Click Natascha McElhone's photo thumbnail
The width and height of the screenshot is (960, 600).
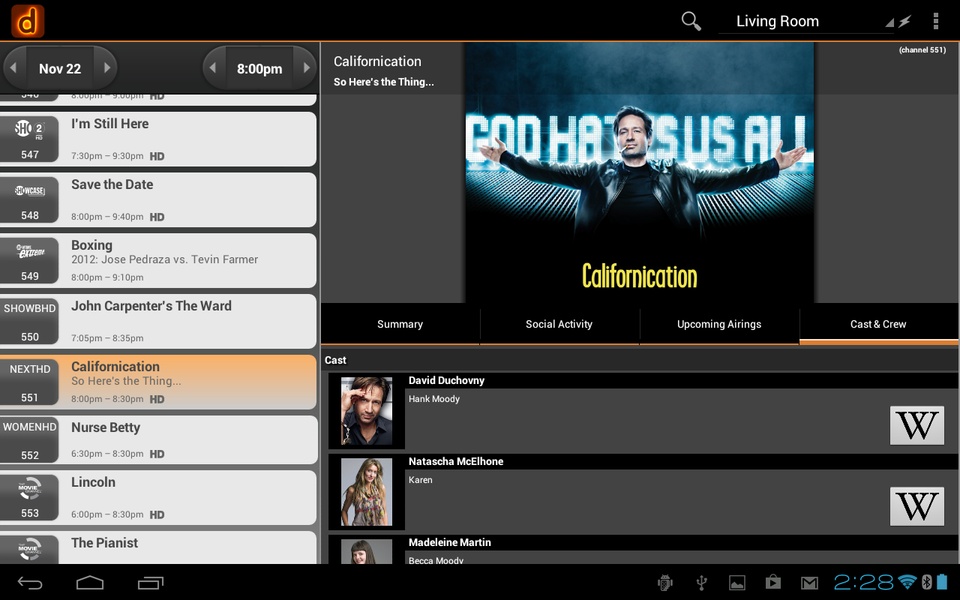(366, 492)
